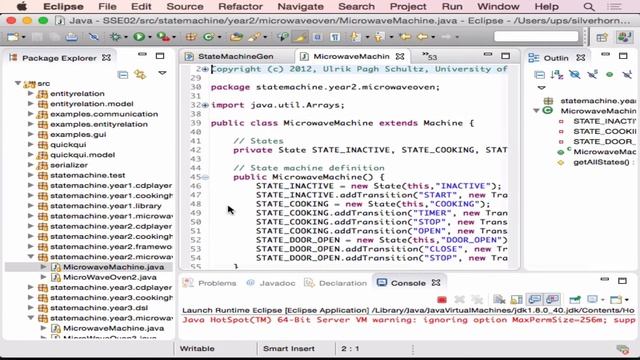Toggle Hide Fields in Outline view
The width and height of the screenshot is (640, 360).
pos(575,75)
